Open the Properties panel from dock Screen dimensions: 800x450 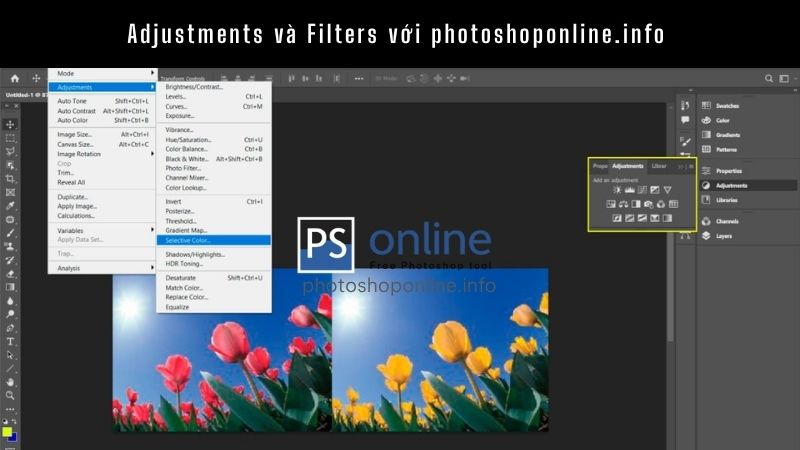point(722,171)
